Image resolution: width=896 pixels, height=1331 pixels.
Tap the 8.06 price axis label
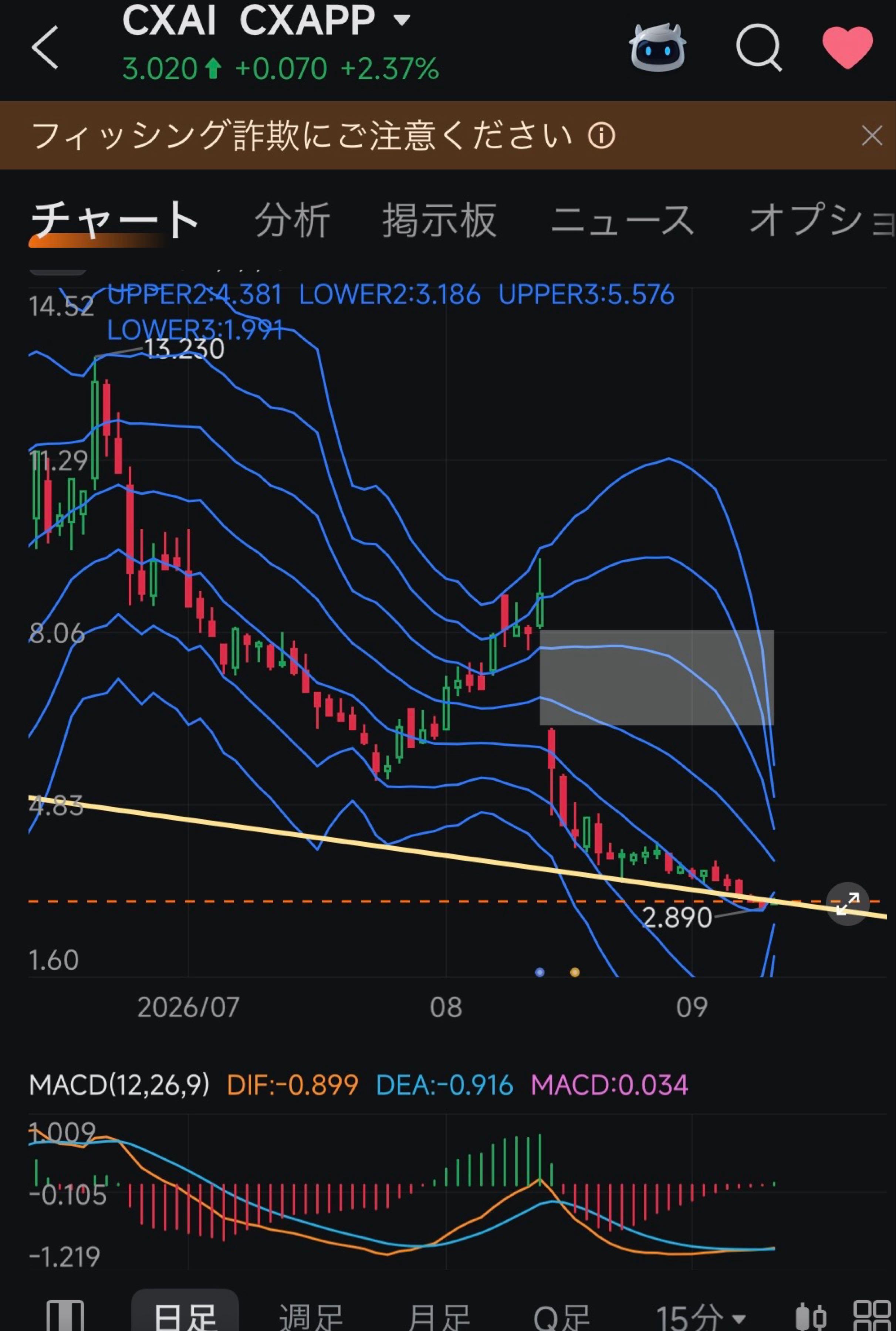click(57, 633)
